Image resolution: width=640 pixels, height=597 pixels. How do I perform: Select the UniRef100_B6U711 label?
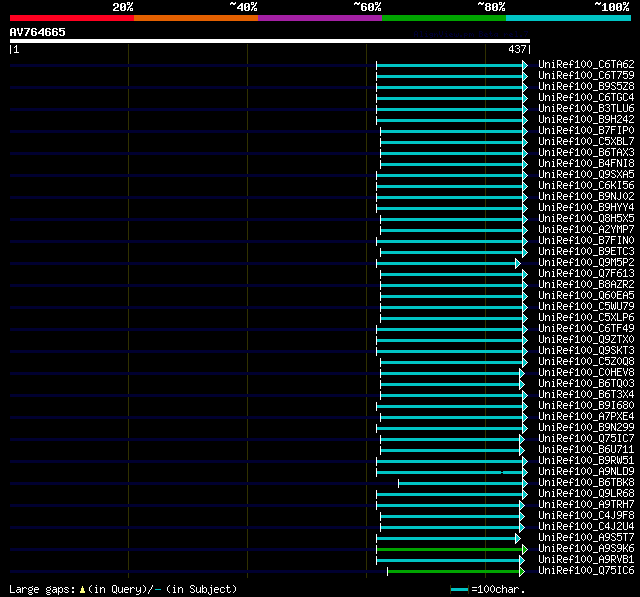(x=586, y=450)
